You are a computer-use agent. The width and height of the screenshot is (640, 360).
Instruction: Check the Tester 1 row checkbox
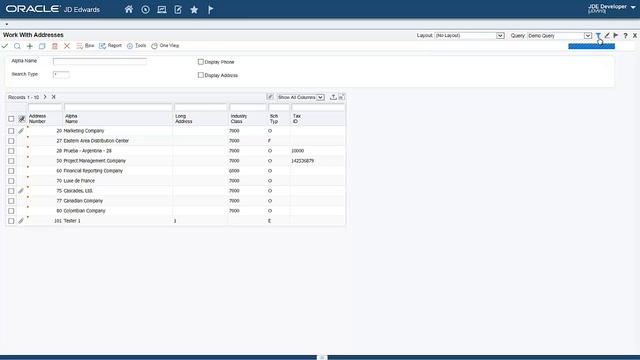click(11, 221)
